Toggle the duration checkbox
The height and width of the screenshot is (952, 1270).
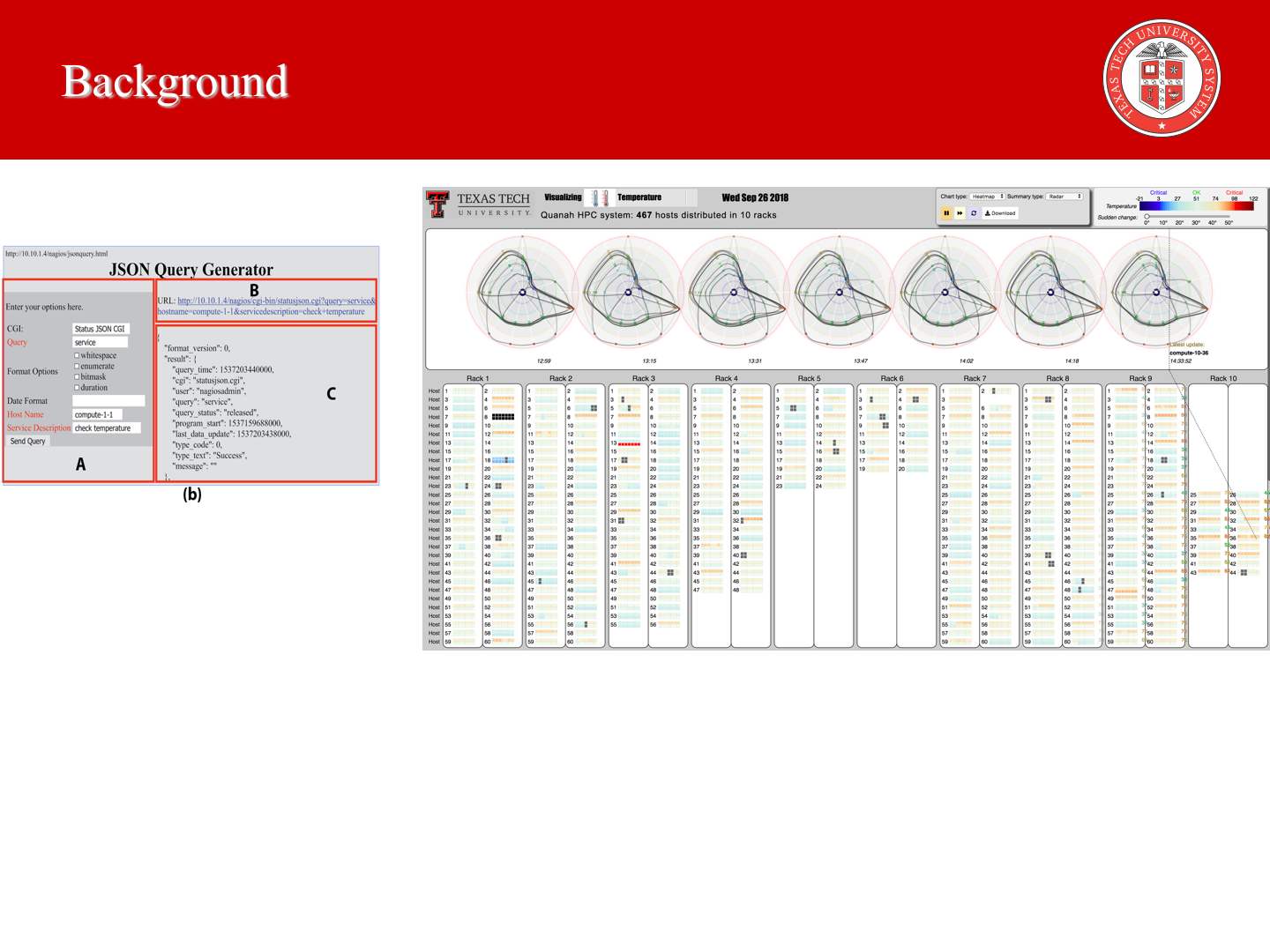pos(77,387)
